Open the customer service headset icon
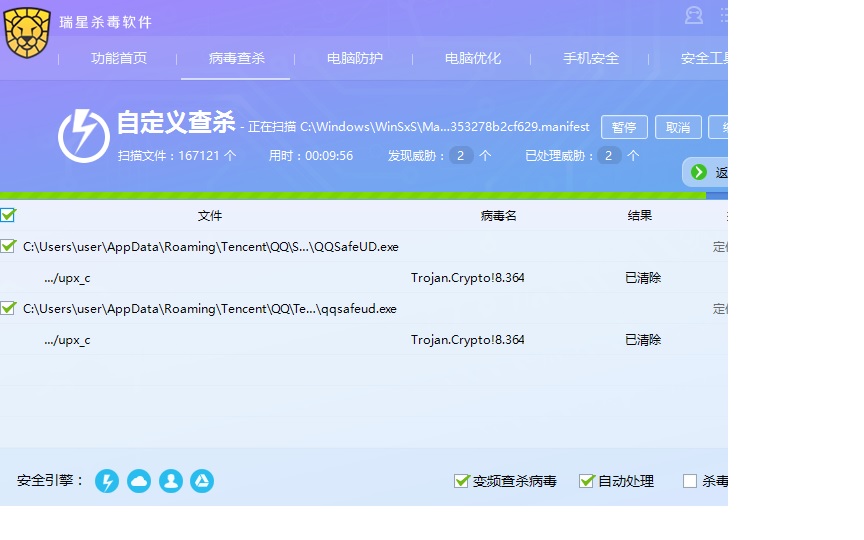The width and height of the screenshot is (864, 540). [x=694, y=15]
